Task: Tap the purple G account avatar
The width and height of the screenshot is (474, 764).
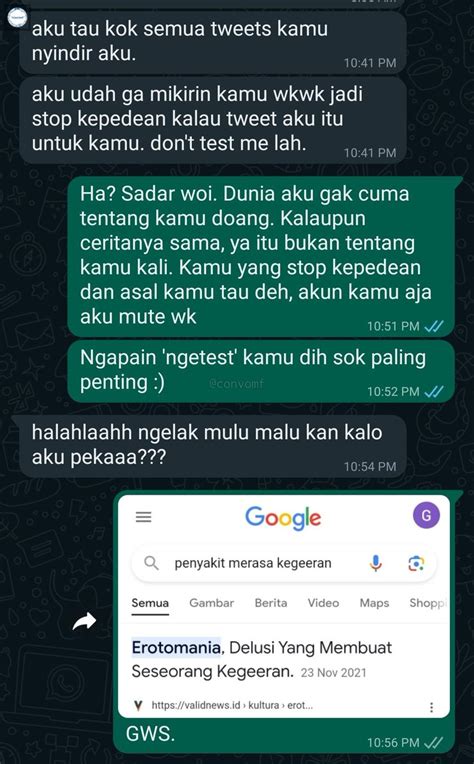Action: click(426, 516)
